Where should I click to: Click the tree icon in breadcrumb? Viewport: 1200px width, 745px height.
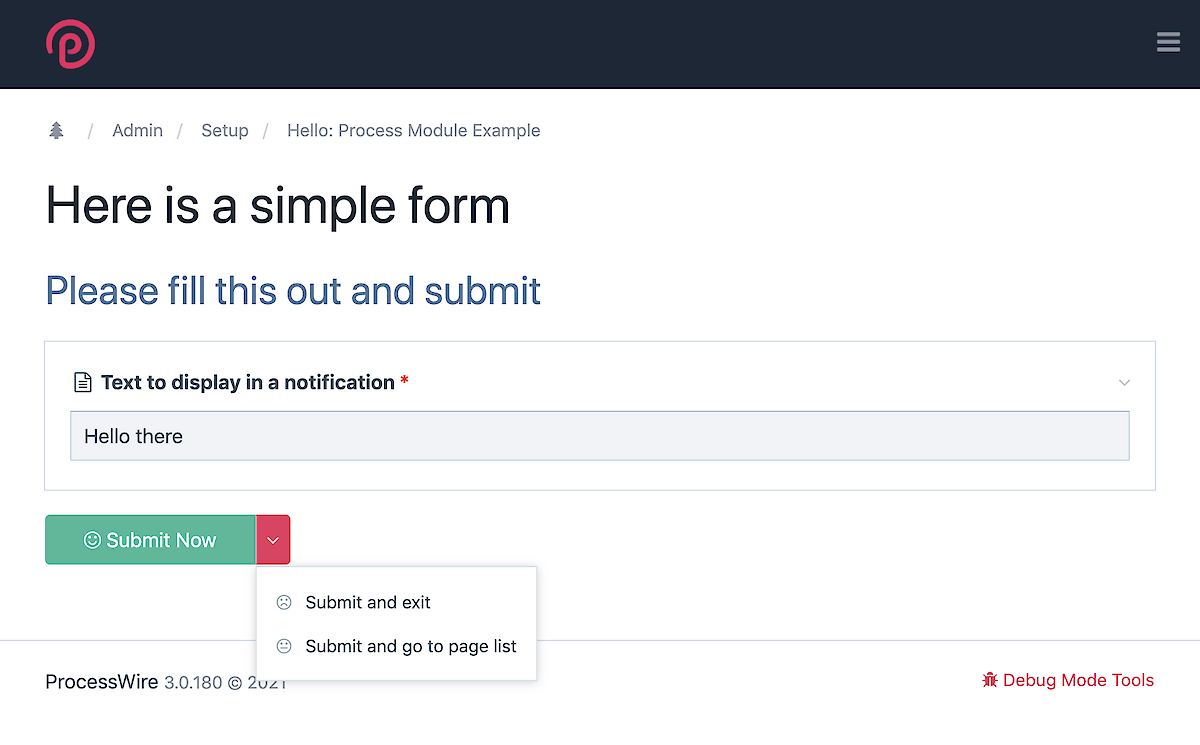[56, 130]
